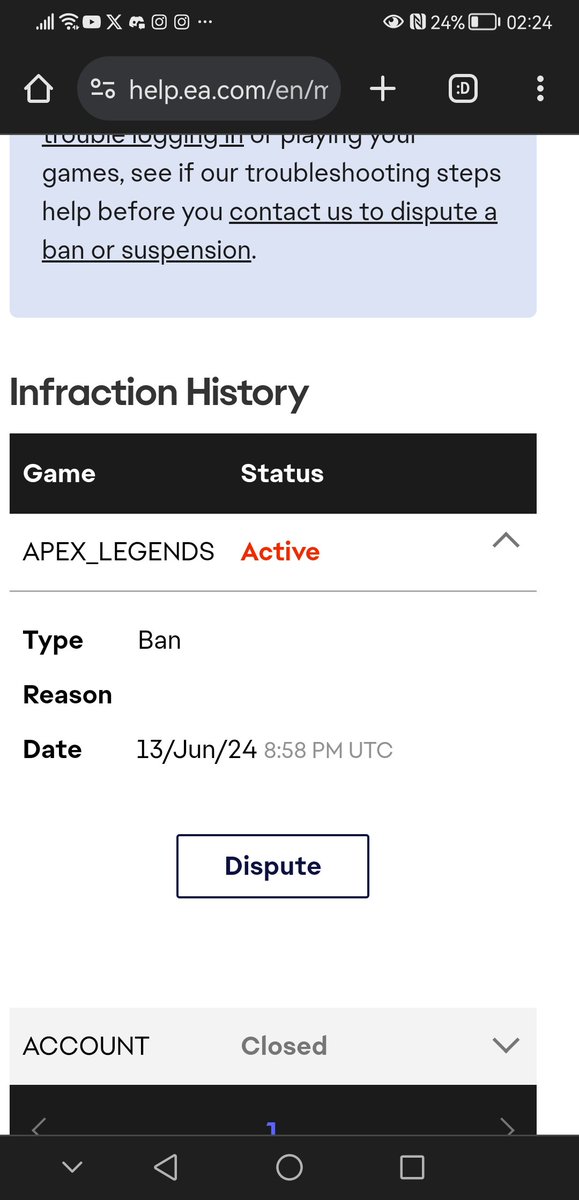Hide the navigation bar with down chevron
This screenshot has width=579, height=1200.
(71, 1167)
